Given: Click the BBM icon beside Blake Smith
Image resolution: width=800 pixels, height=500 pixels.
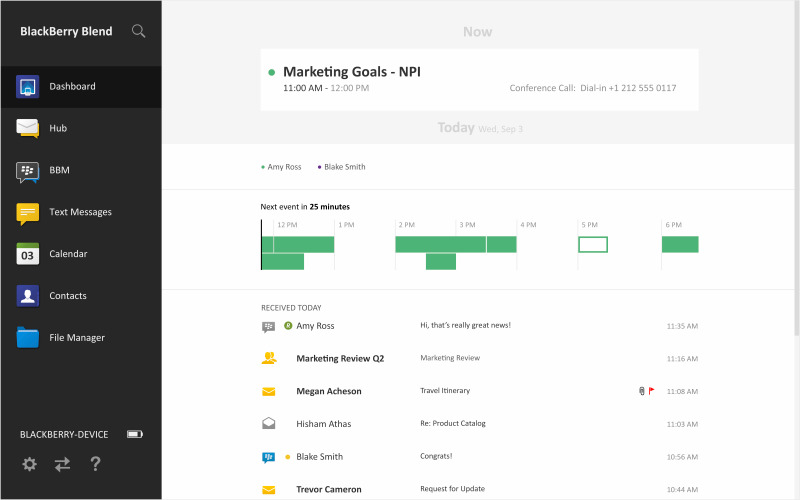Looking at the screenshot, I should [268, 457].
